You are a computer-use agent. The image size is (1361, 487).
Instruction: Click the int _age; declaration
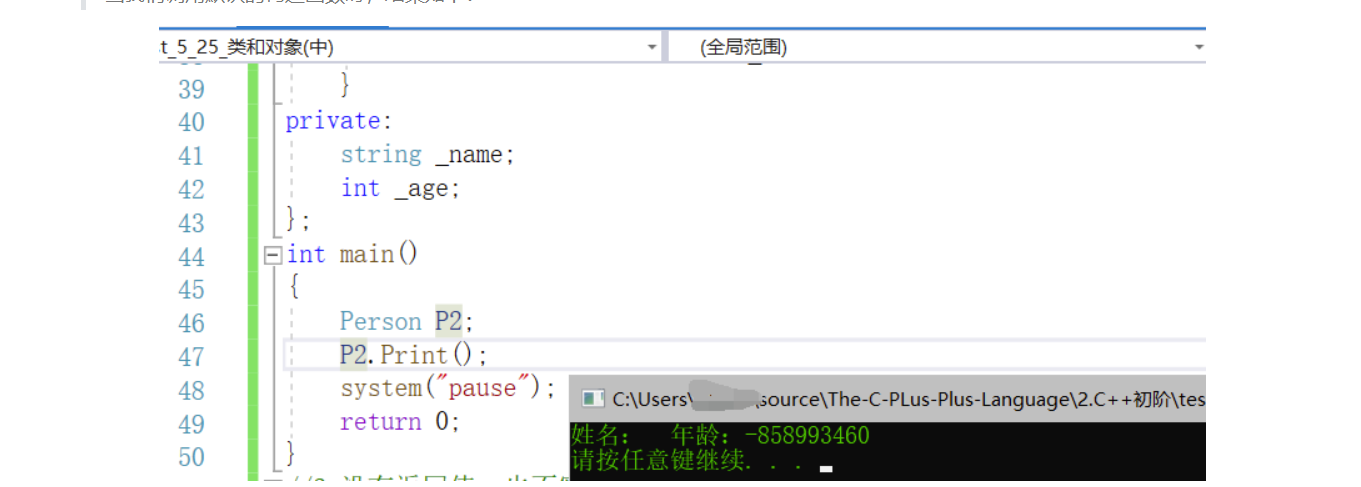[400, 188]
